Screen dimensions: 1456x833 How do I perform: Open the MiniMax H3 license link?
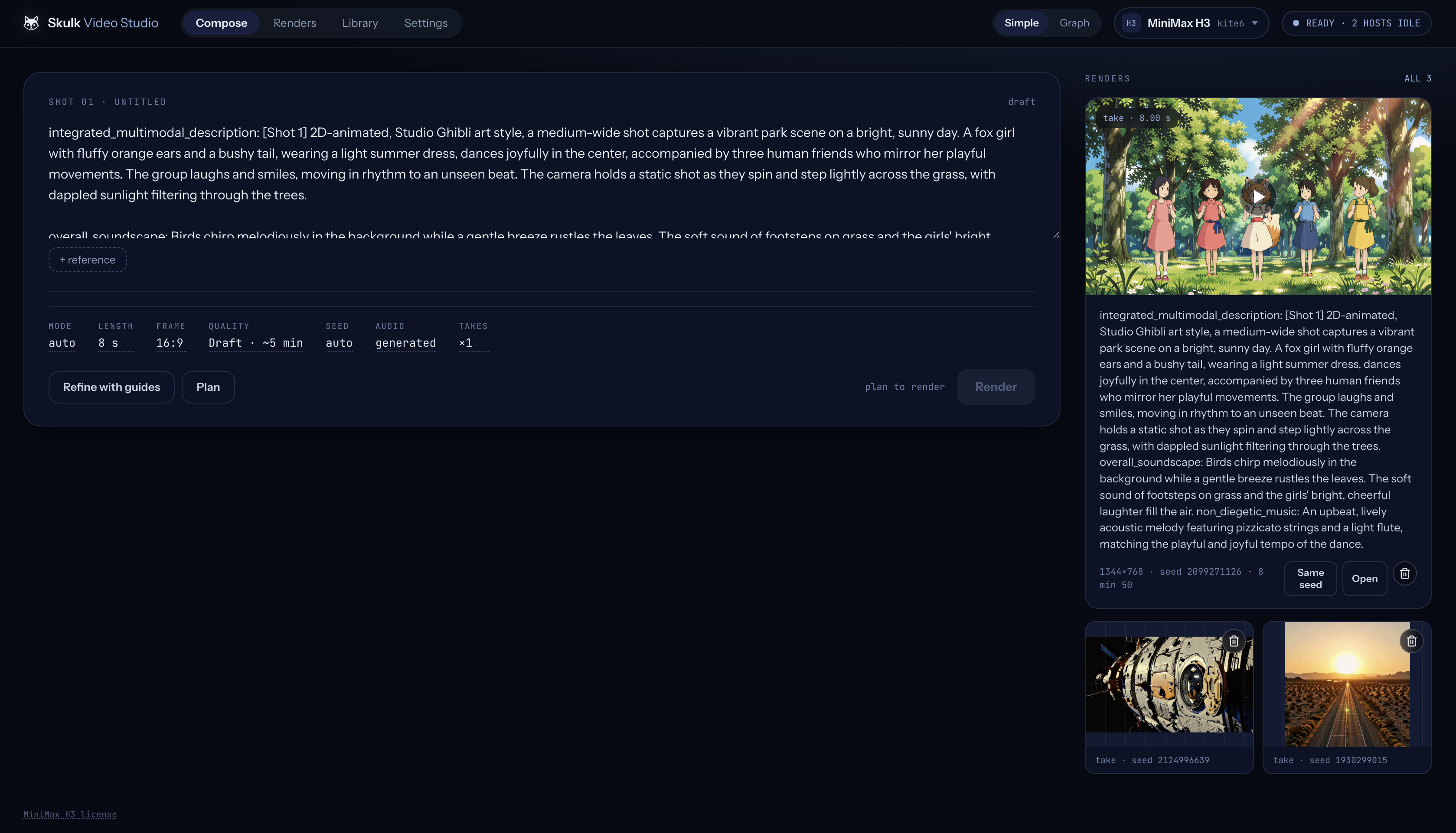click(x=70, y=814)
